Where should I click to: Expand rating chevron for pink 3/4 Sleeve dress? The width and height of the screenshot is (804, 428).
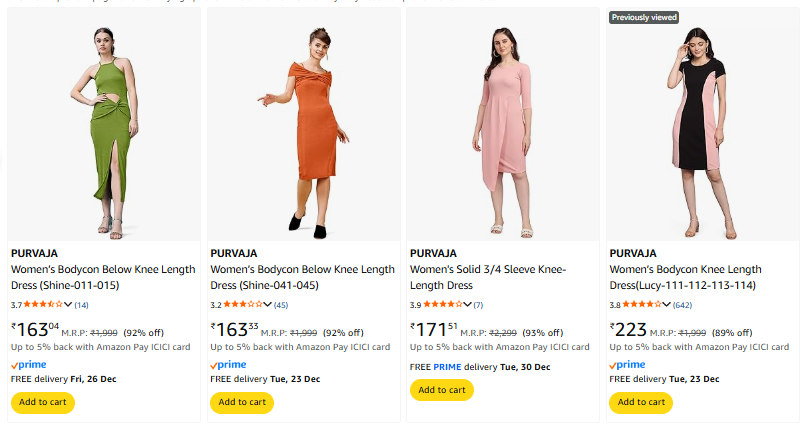point(468,304)
